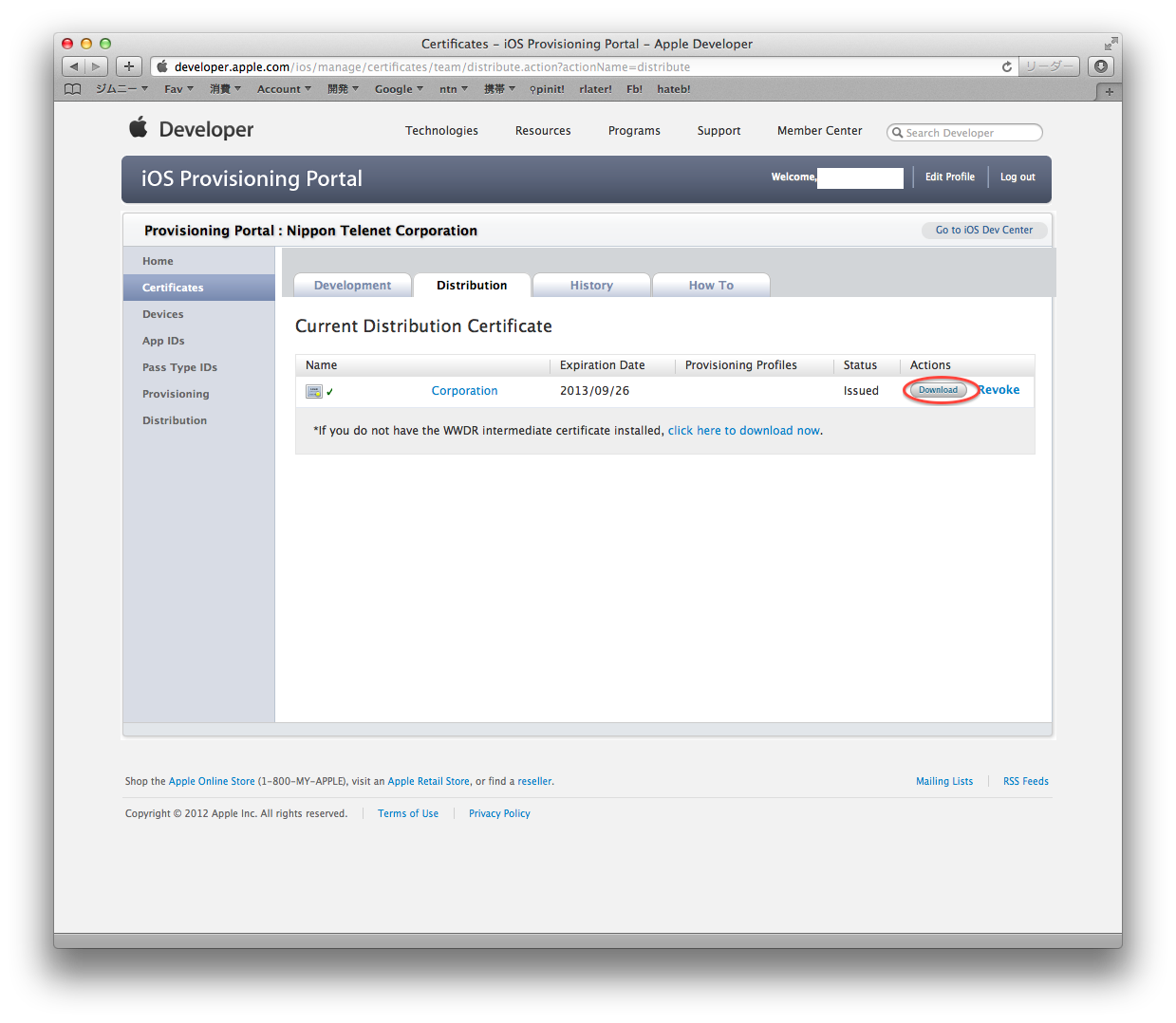The image size is (1176, 1023).
Task: Expand the Account bookmarks folder
Action: tap(284, 89)
